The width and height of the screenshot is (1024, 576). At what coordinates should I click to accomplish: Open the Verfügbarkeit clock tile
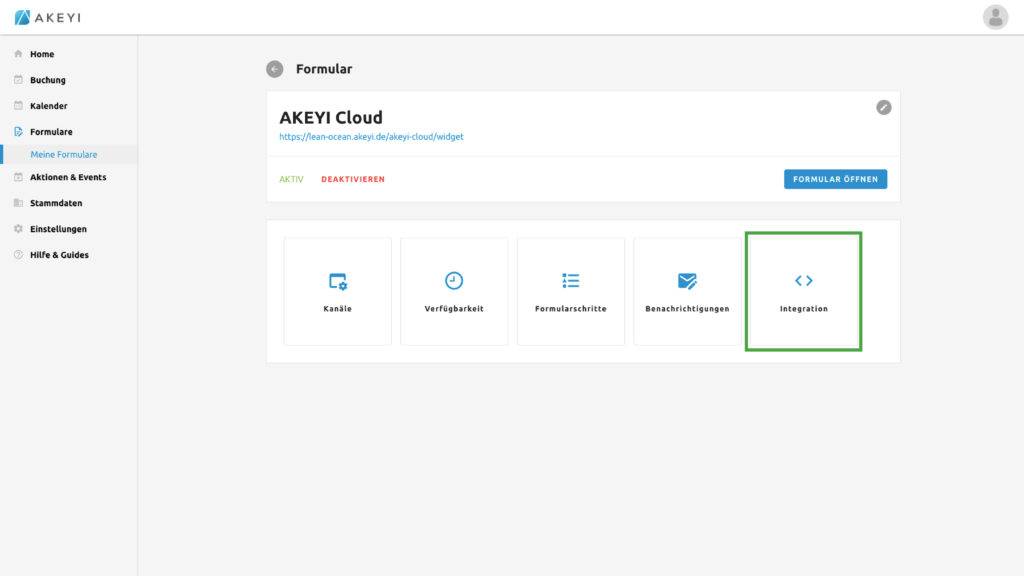[454, 291]
